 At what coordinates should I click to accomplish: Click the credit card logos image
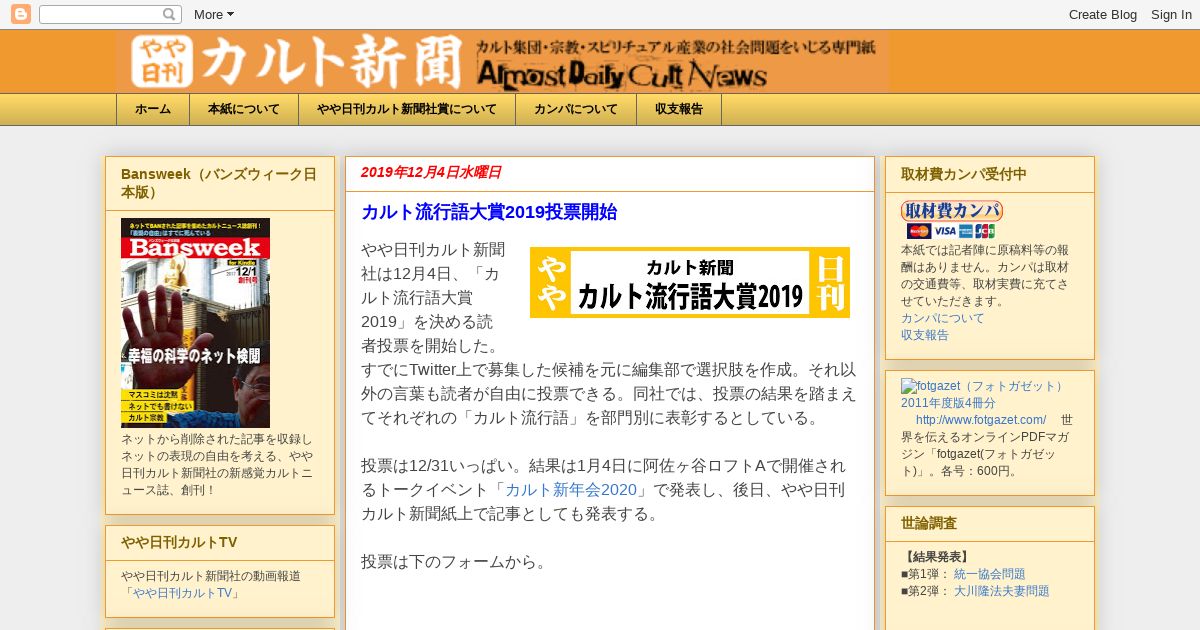[x=951, y=231]
